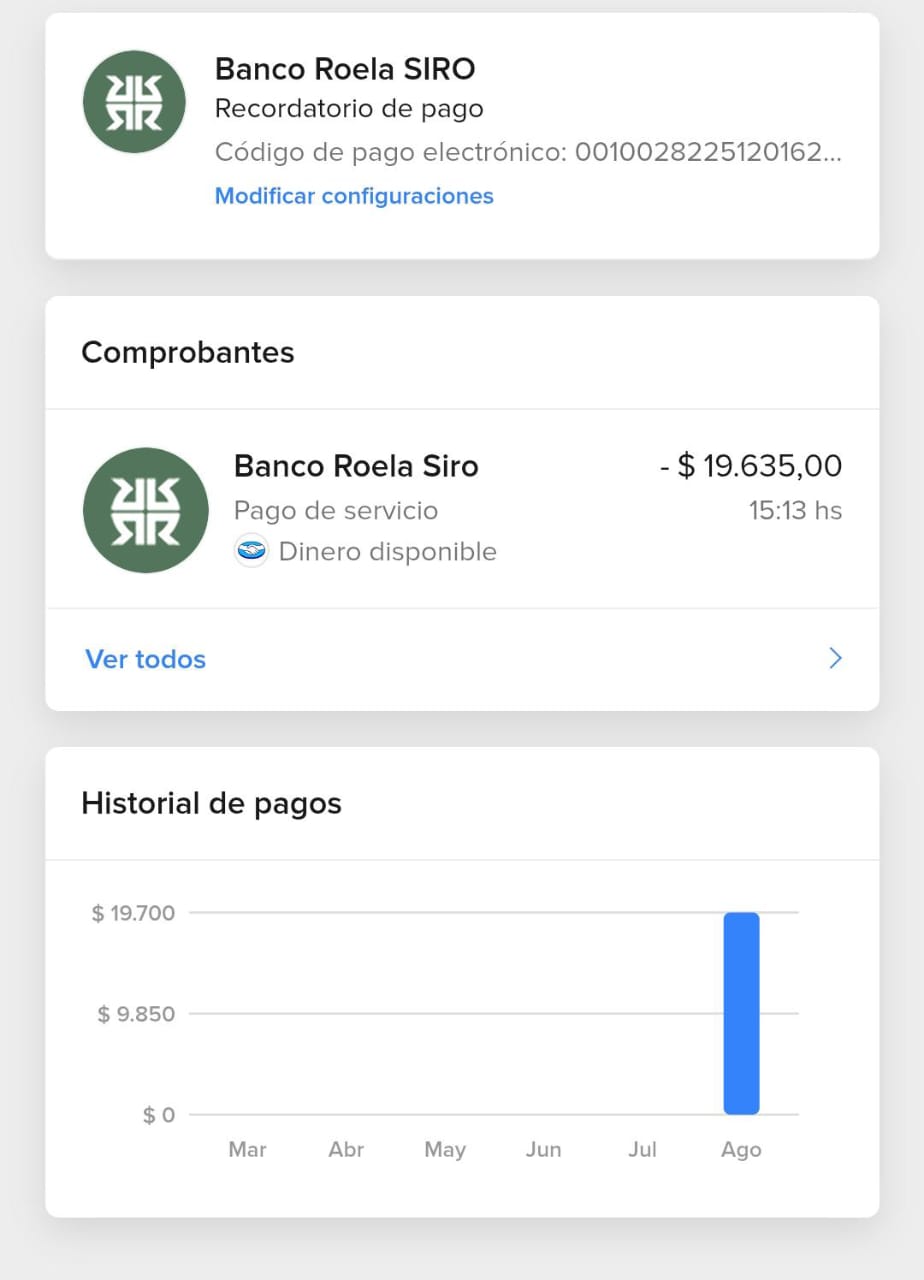Select the May month label
The width and height of the screenshot is (924, 1280).
(x=445, y=1150)
